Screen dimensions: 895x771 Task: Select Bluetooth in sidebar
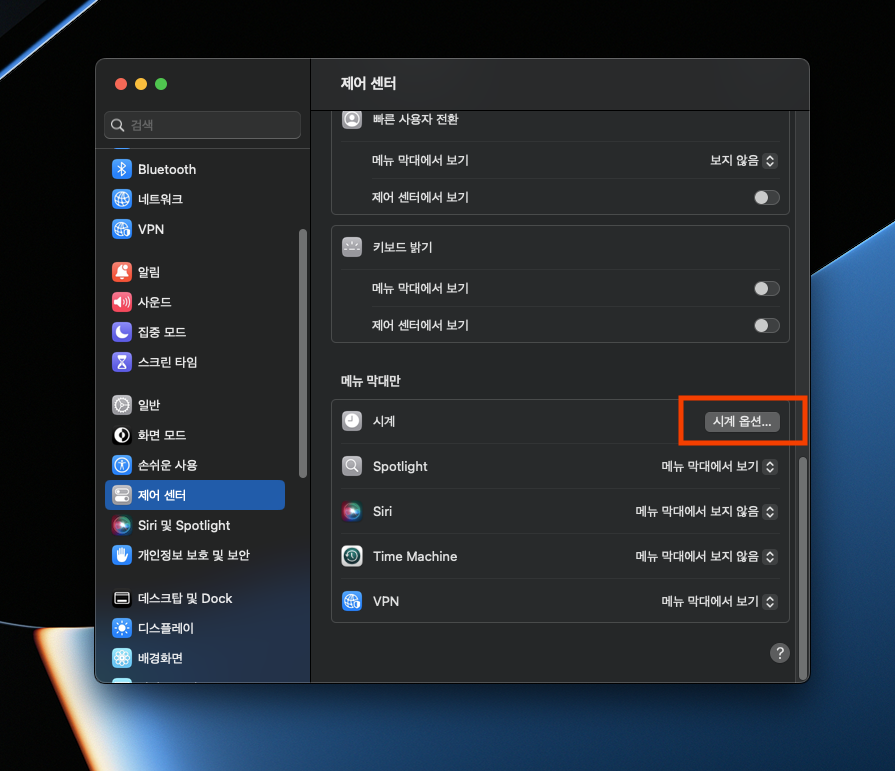(x=195, y=169)
